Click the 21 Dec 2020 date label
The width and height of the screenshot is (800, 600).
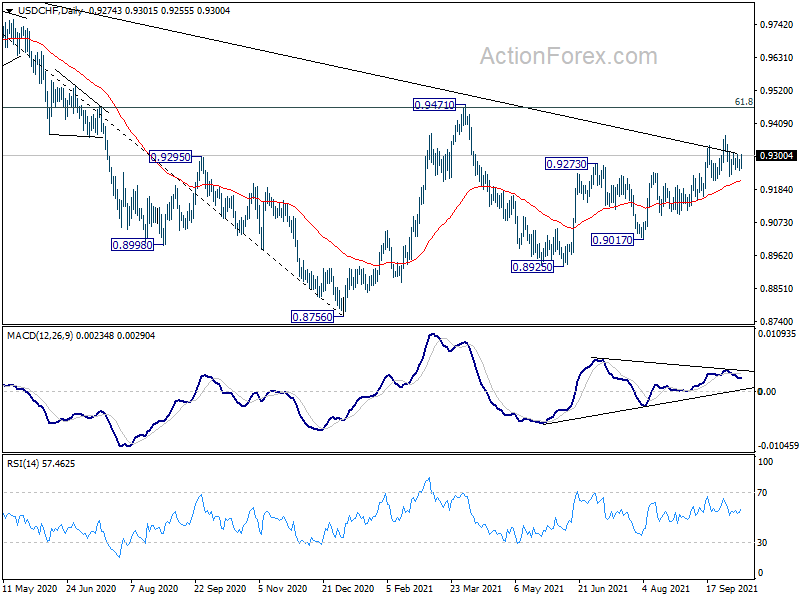[x=348, y=588]
